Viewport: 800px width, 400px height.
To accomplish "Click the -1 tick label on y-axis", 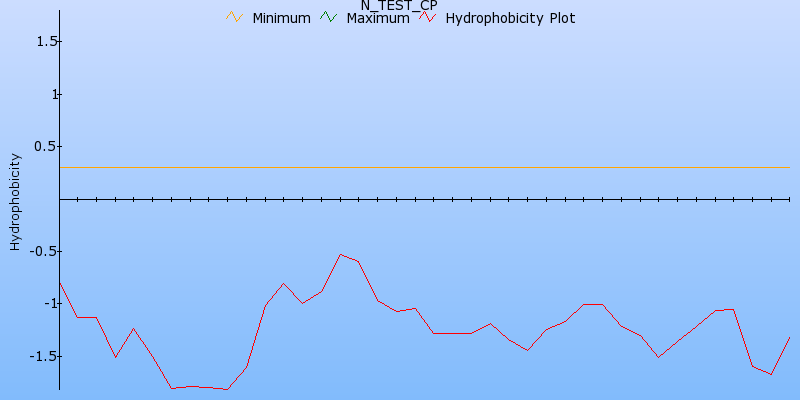I will pyautogui.click(x=50, y=304).
